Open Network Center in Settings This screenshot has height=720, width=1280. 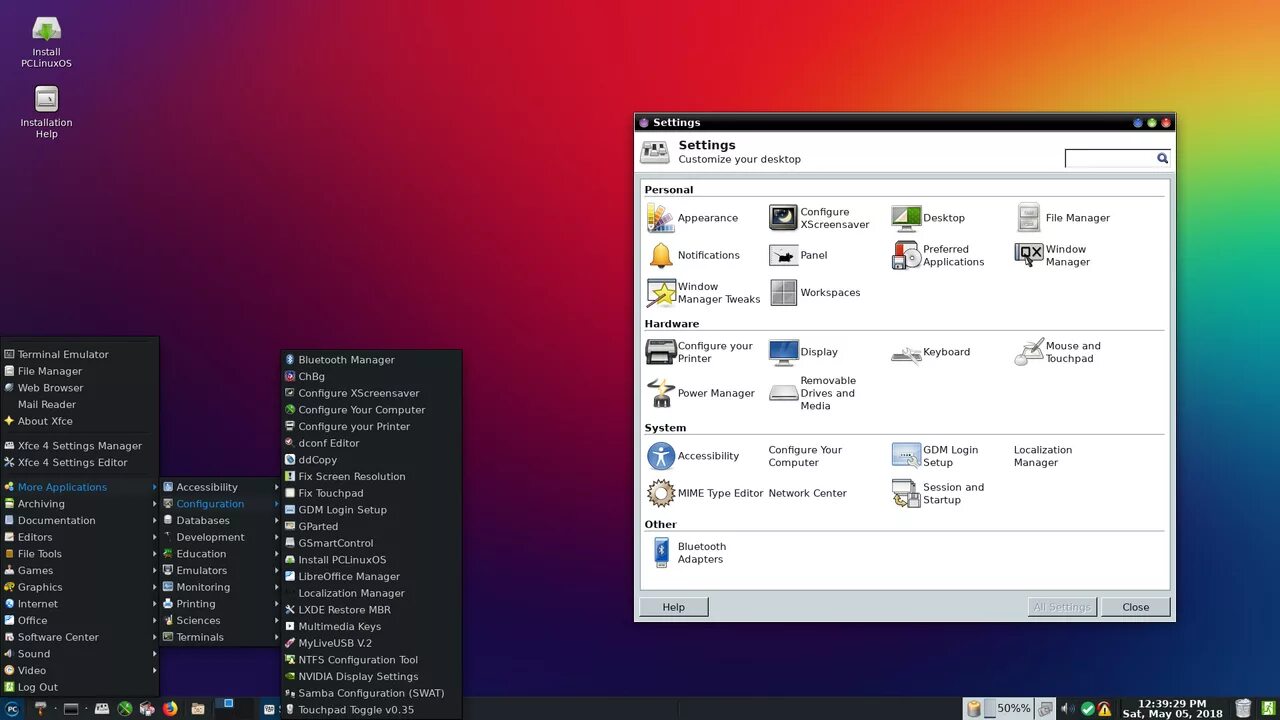(807, 493)
